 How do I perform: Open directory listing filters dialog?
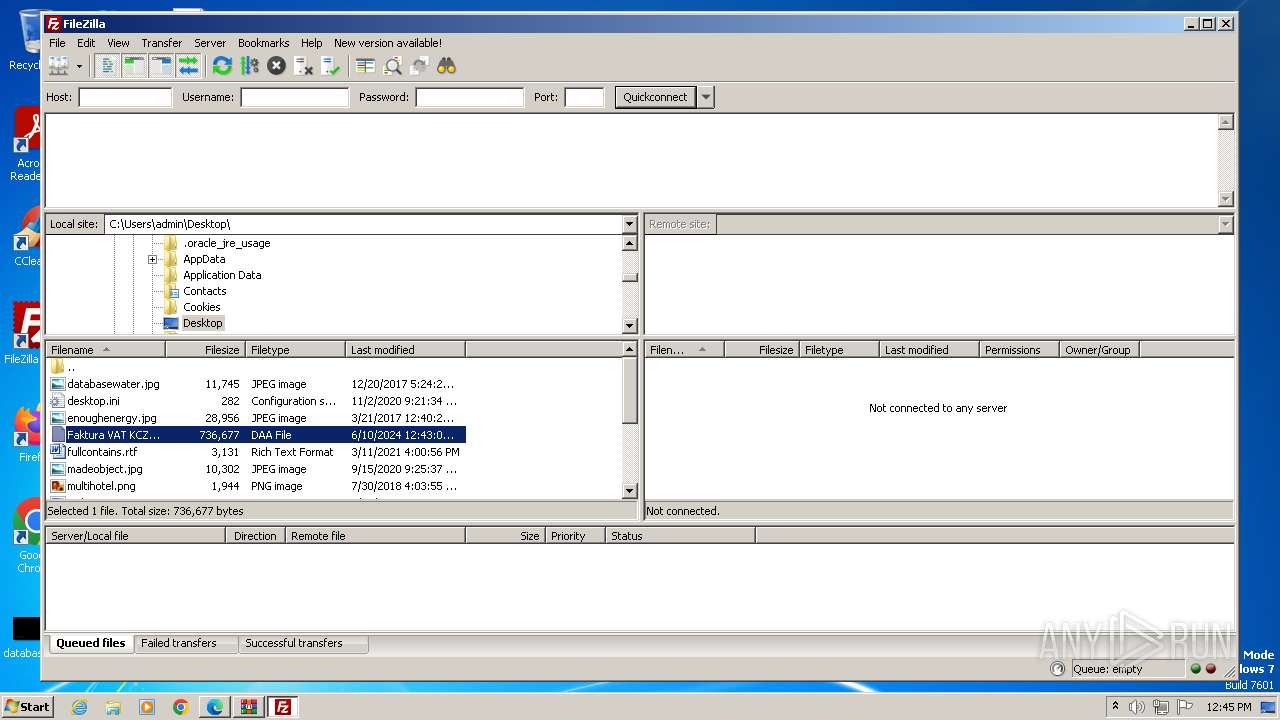click(x=365, y=66)
